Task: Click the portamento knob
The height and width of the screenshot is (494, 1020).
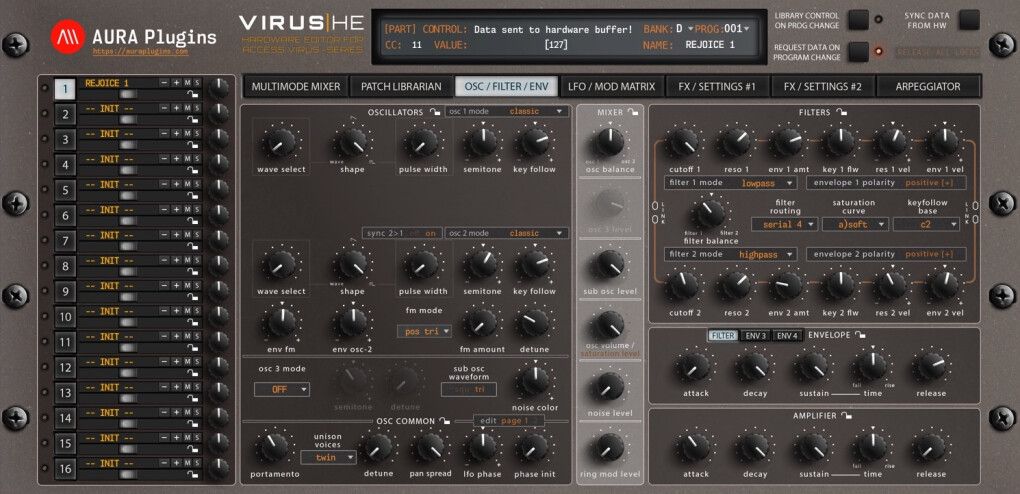Action: pos(275,447)
